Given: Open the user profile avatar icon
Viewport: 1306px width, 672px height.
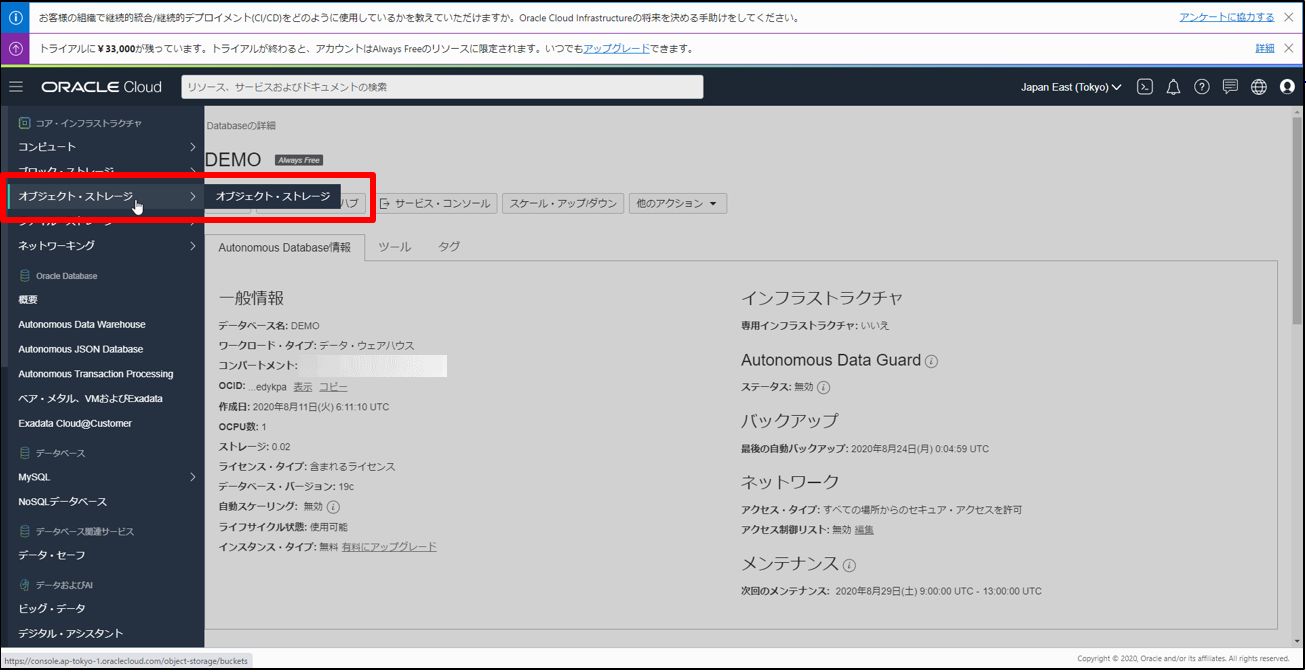Looking at the screenshot, I should [1287, 87].
